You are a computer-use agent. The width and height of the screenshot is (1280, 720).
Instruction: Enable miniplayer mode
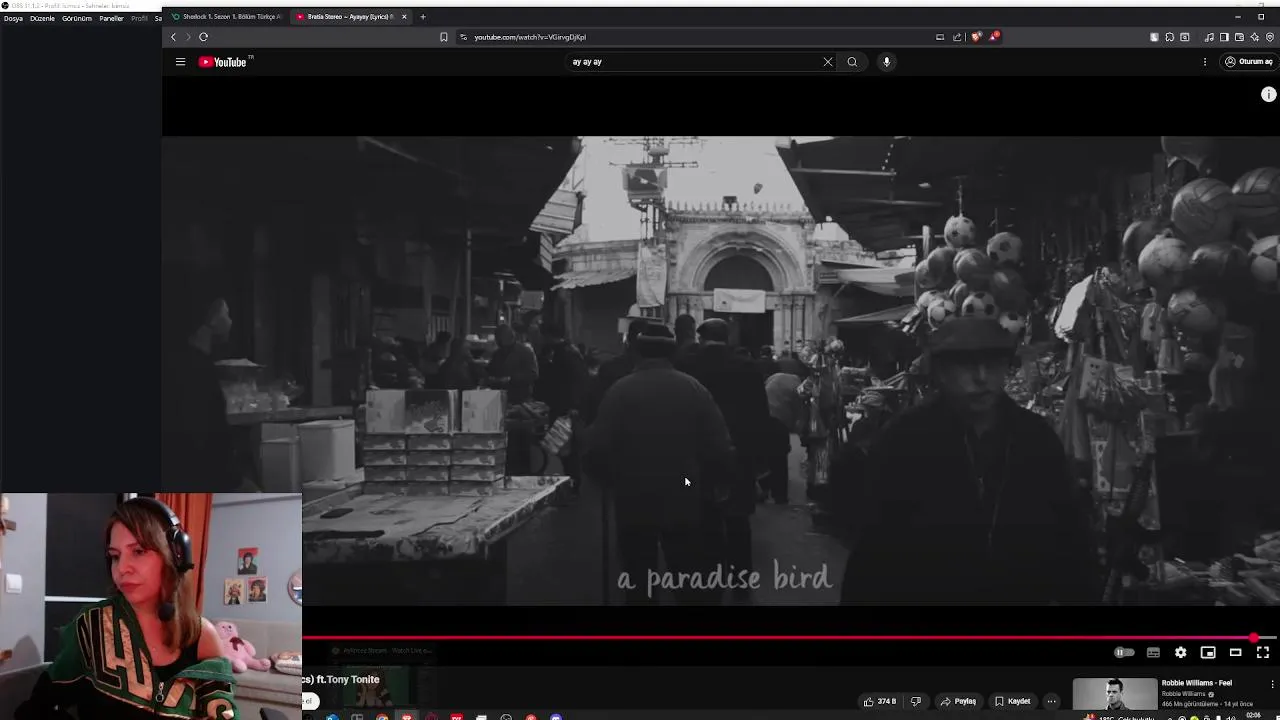coord(1208,652)
